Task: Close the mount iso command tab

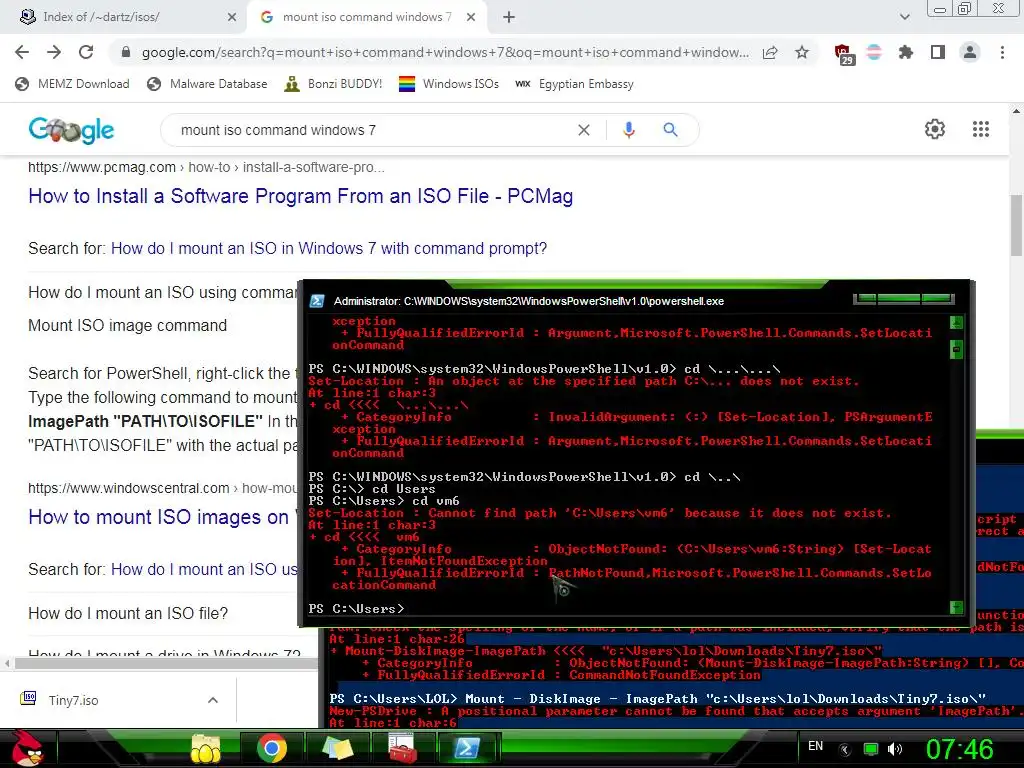Action: (471, 17)
